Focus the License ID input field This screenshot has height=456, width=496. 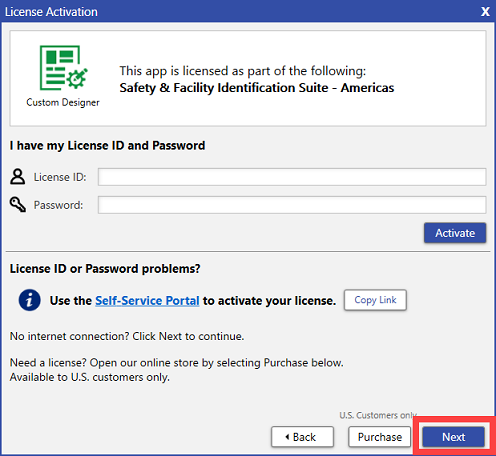click(x=292, y=177)
